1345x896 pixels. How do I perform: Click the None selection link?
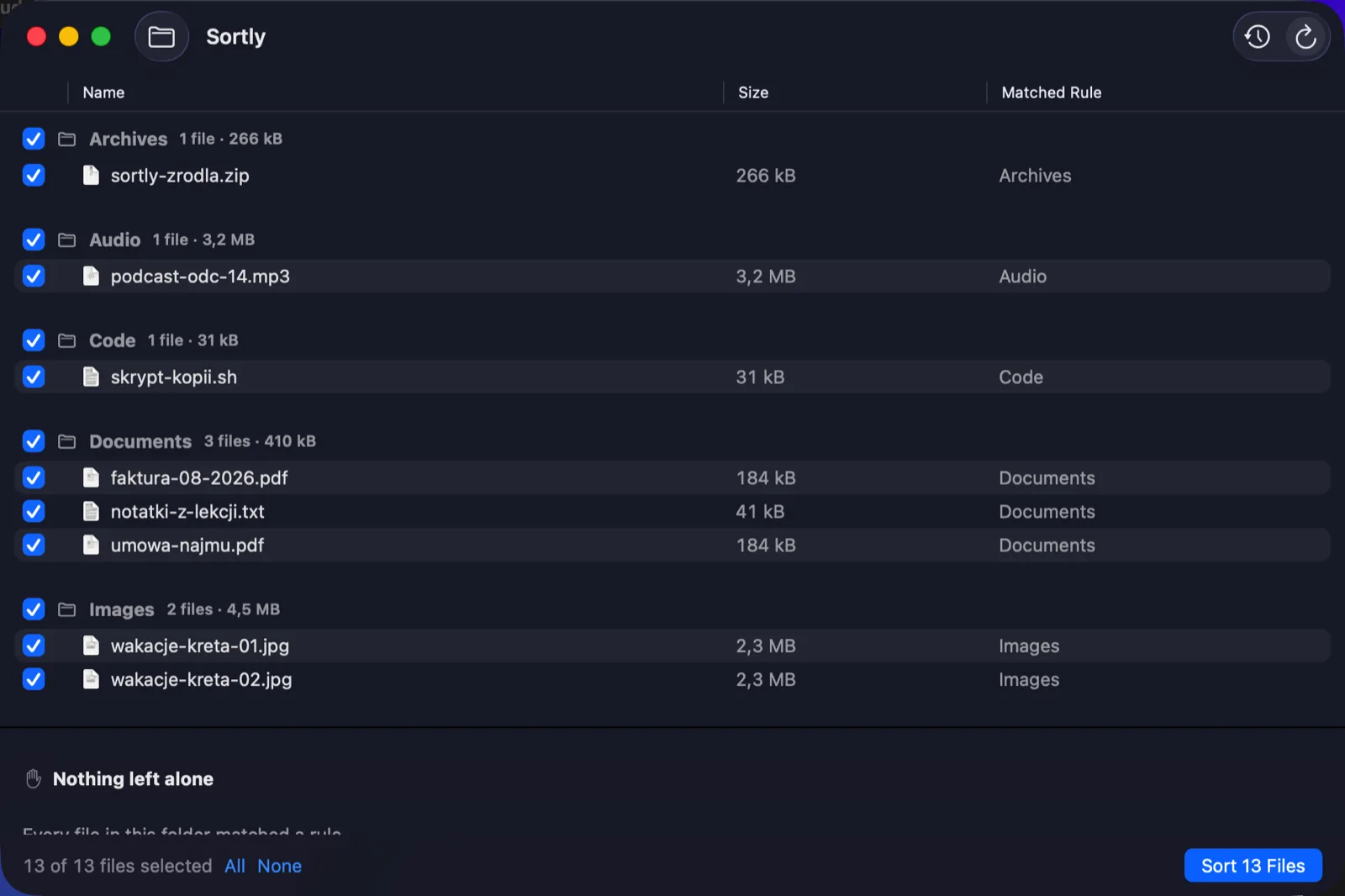pos(279,866)
